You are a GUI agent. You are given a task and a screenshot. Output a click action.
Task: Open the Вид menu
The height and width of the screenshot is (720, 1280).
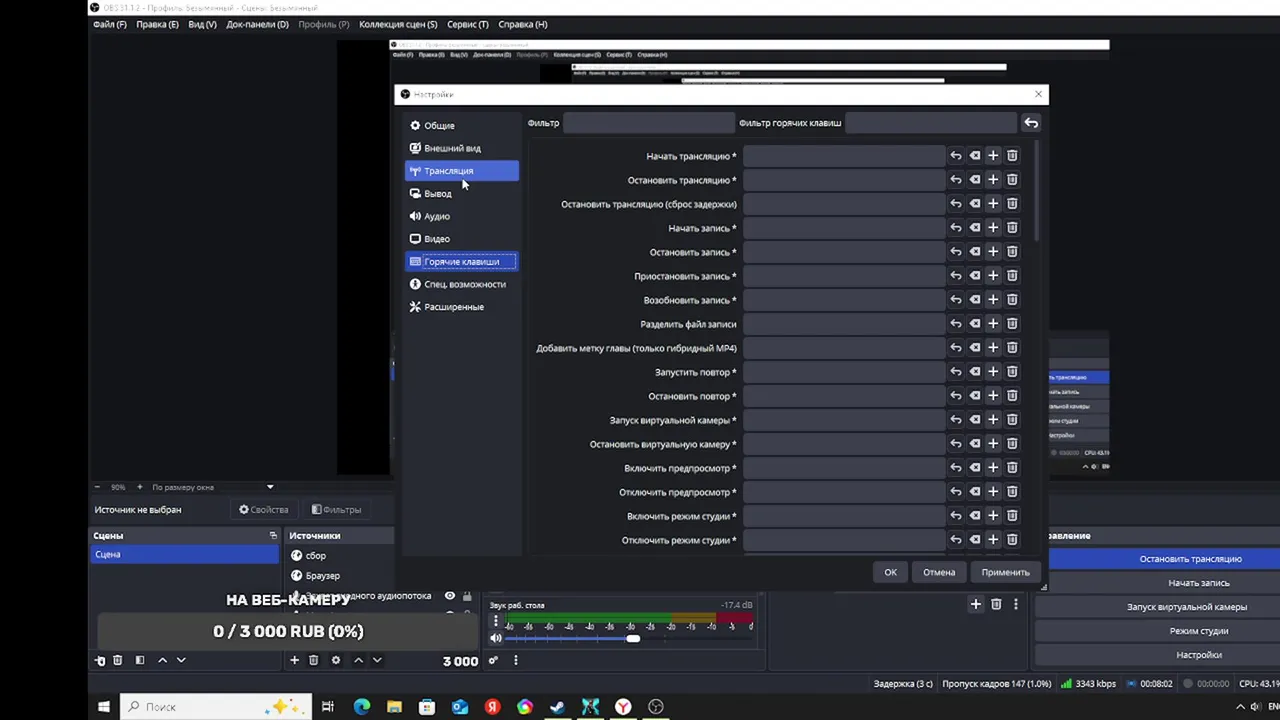click(202, 24)
